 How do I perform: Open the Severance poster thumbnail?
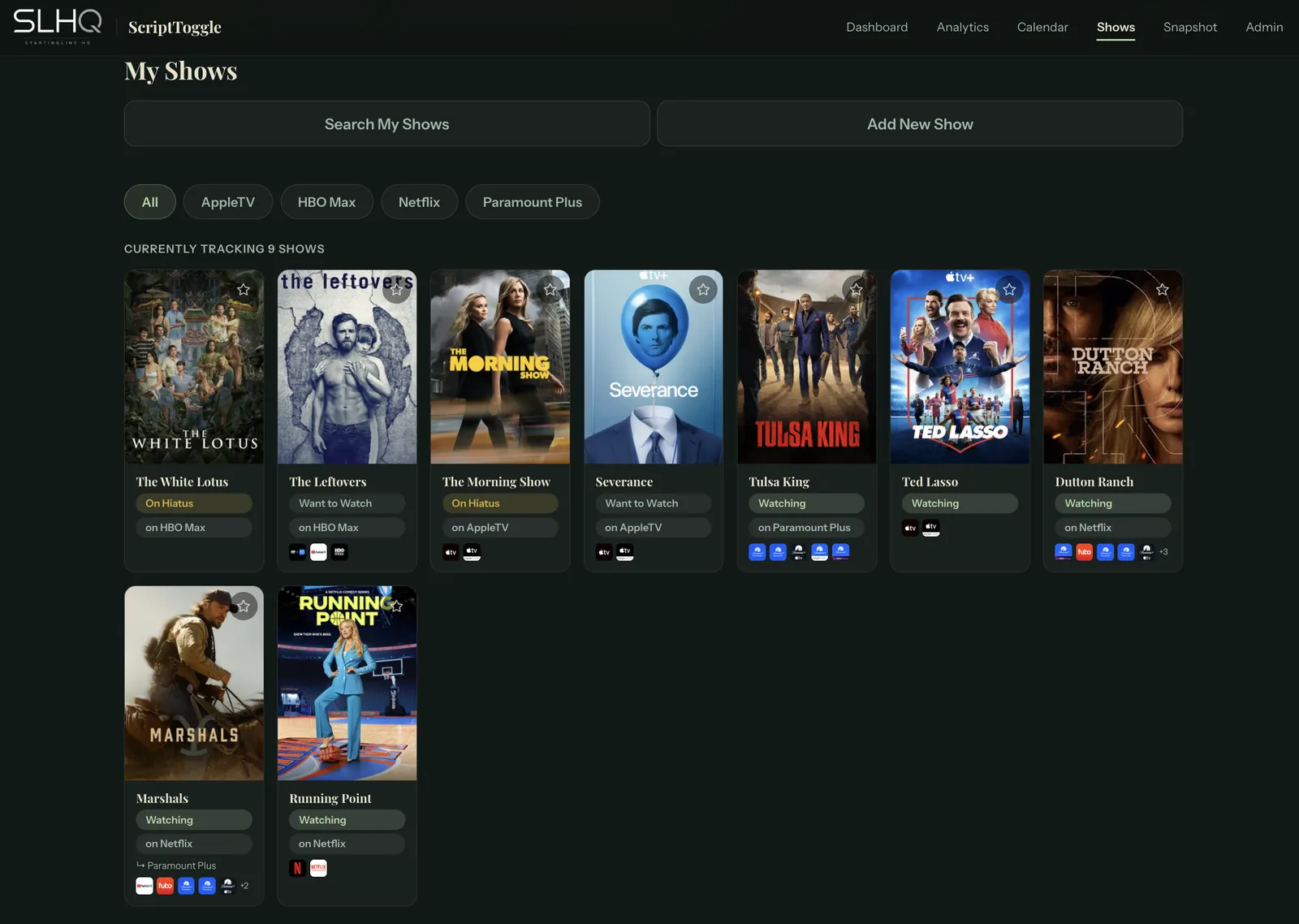click(654, 367)
